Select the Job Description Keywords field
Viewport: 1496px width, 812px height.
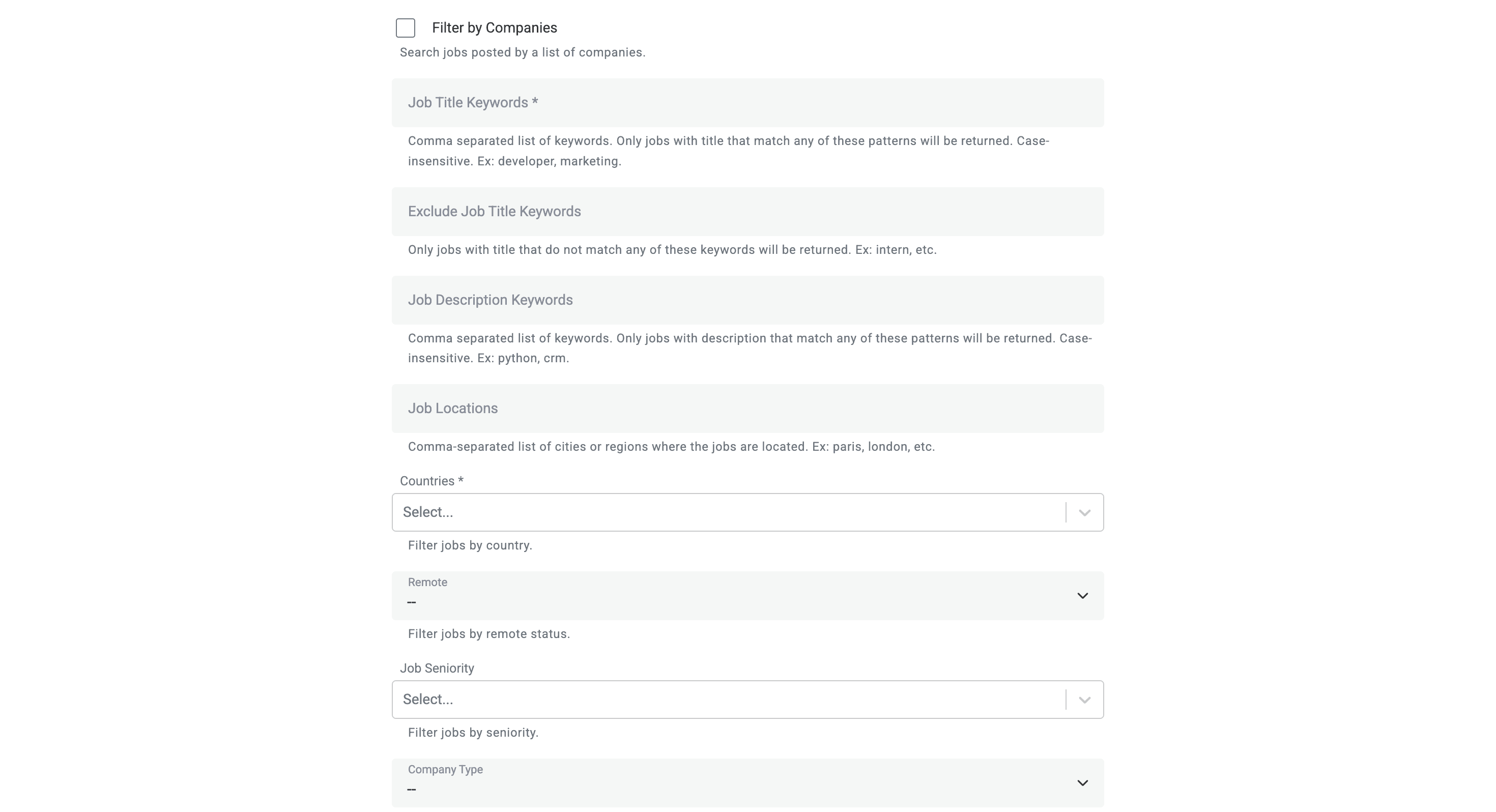tap(747, 300)
